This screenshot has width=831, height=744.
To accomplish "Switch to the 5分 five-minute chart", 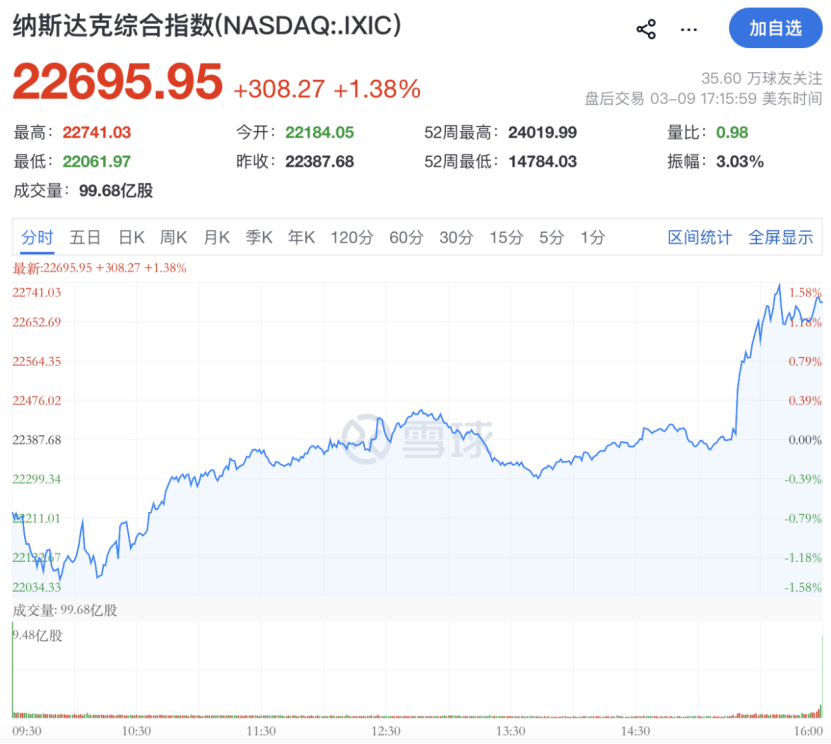I will (548, 237).
